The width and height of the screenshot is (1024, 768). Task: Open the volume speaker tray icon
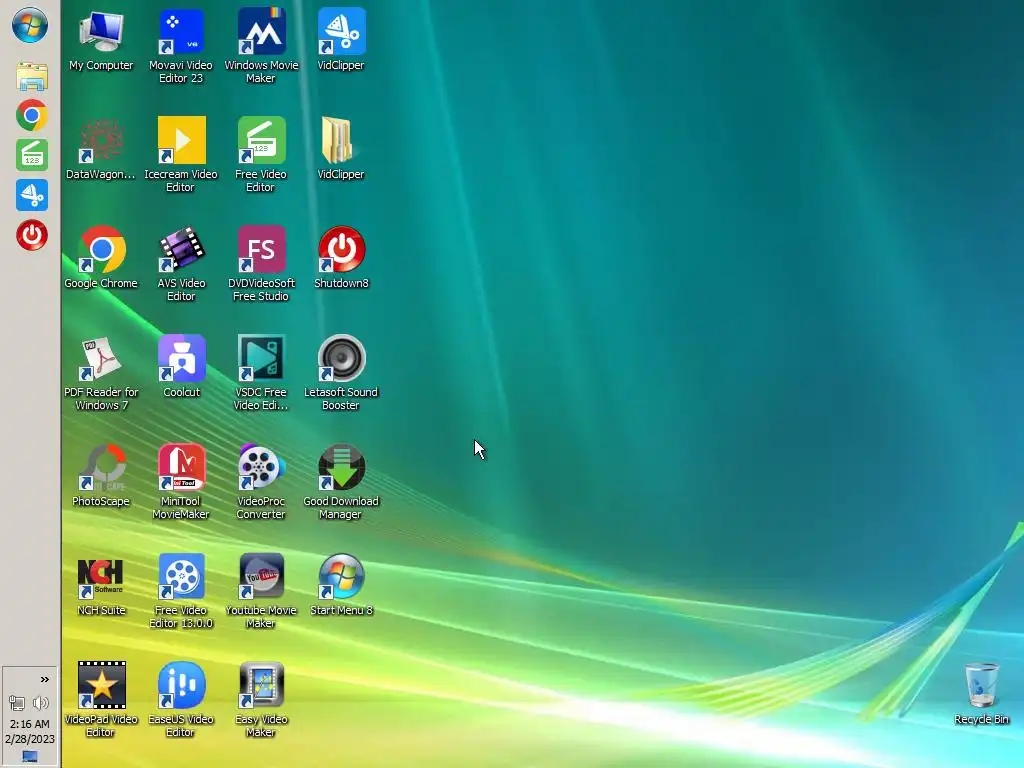(x=40, y=703)
